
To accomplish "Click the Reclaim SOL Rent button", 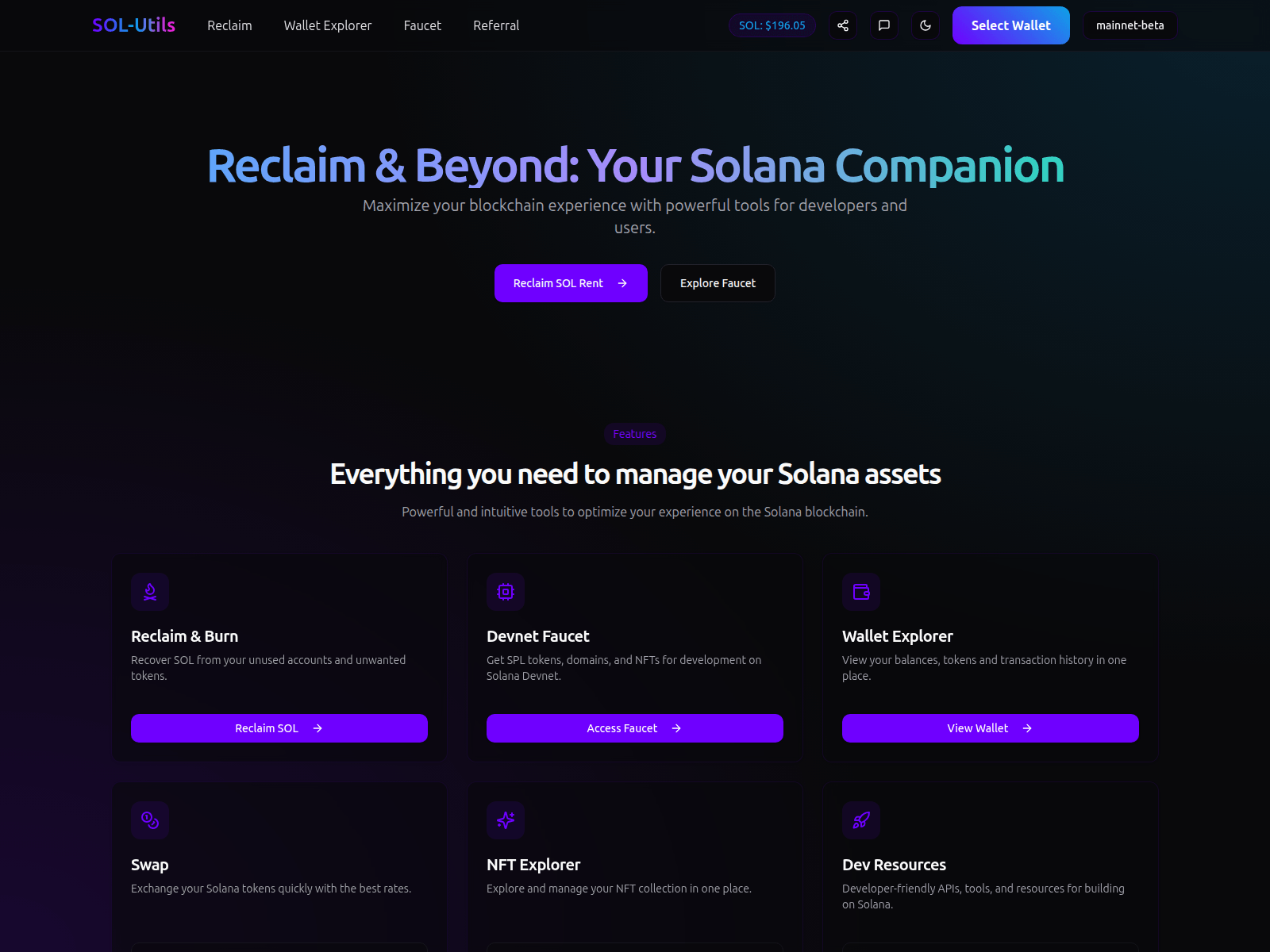I will (571, 283).
